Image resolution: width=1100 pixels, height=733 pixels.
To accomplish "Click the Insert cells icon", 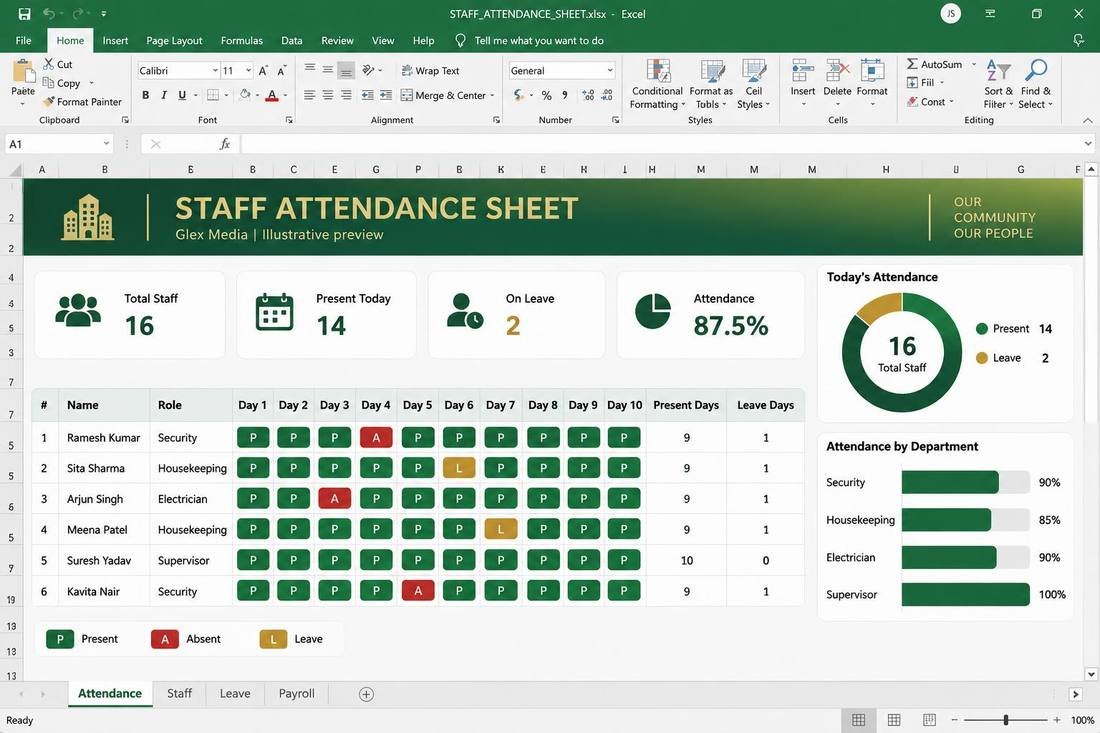I will (x=803, y=71).
